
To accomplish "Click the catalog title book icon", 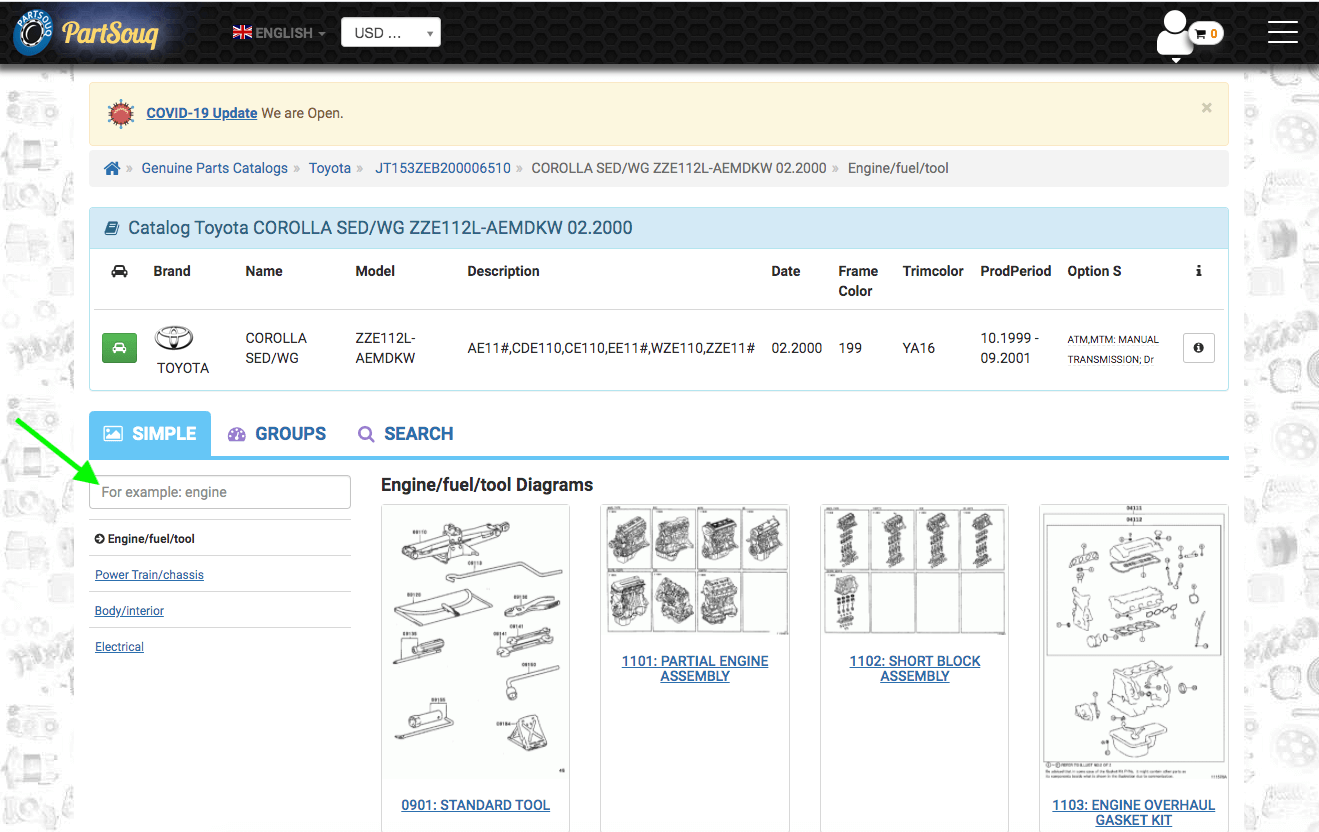I will pos(113,228).
